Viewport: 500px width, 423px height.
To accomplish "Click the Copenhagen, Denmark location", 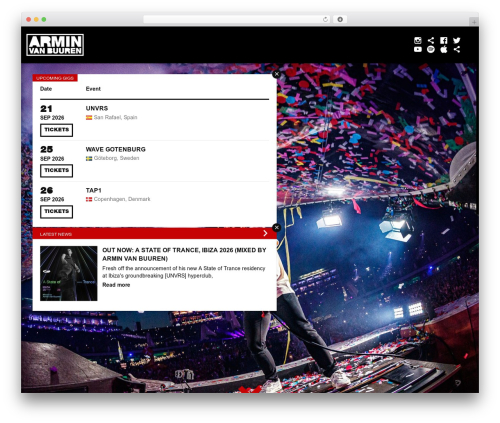I will click(x=122, y=199).
